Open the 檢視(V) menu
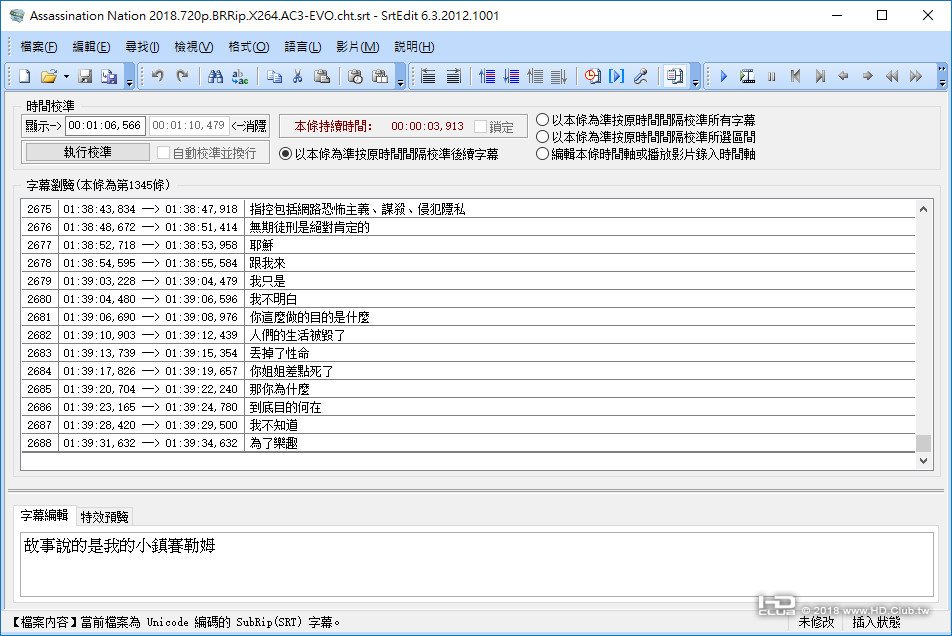This screenshot has width=952, height=636. pyautogui.click(x=194, y=47)
